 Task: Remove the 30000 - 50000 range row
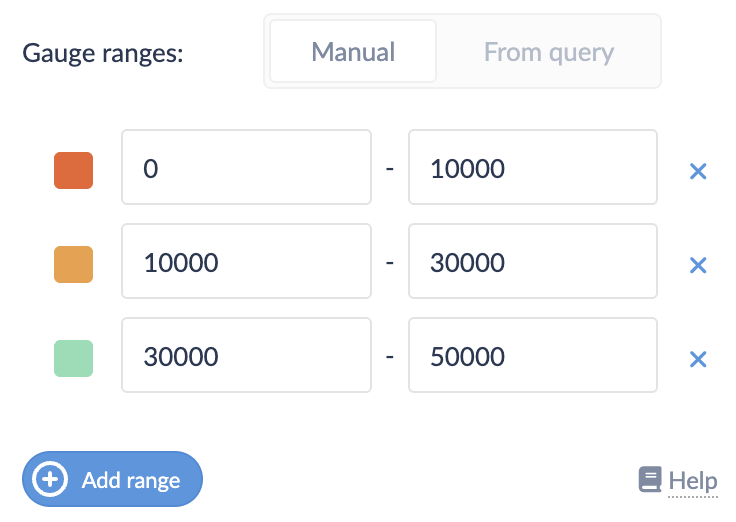pyautogui.click(x=698, y=359)
